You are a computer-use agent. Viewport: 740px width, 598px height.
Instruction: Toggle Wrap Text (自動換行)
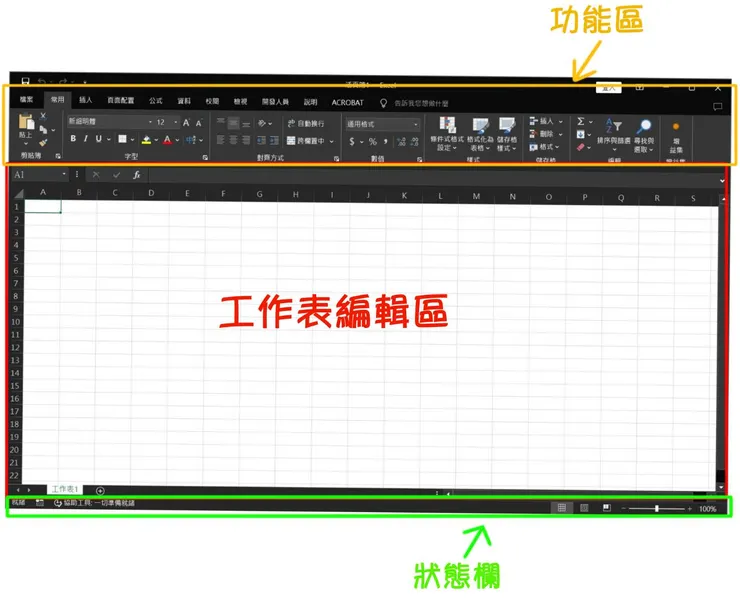306,124
